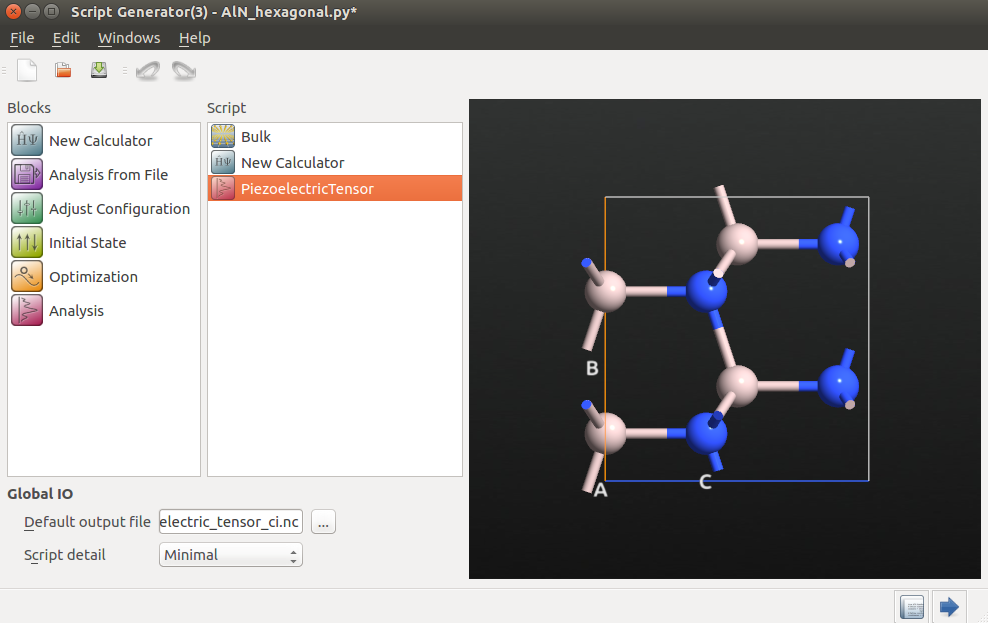Image resolution: width=988 pixels, height=623 pixels.
Task: Click the New script toolbar icon
Action: [26, 70]
